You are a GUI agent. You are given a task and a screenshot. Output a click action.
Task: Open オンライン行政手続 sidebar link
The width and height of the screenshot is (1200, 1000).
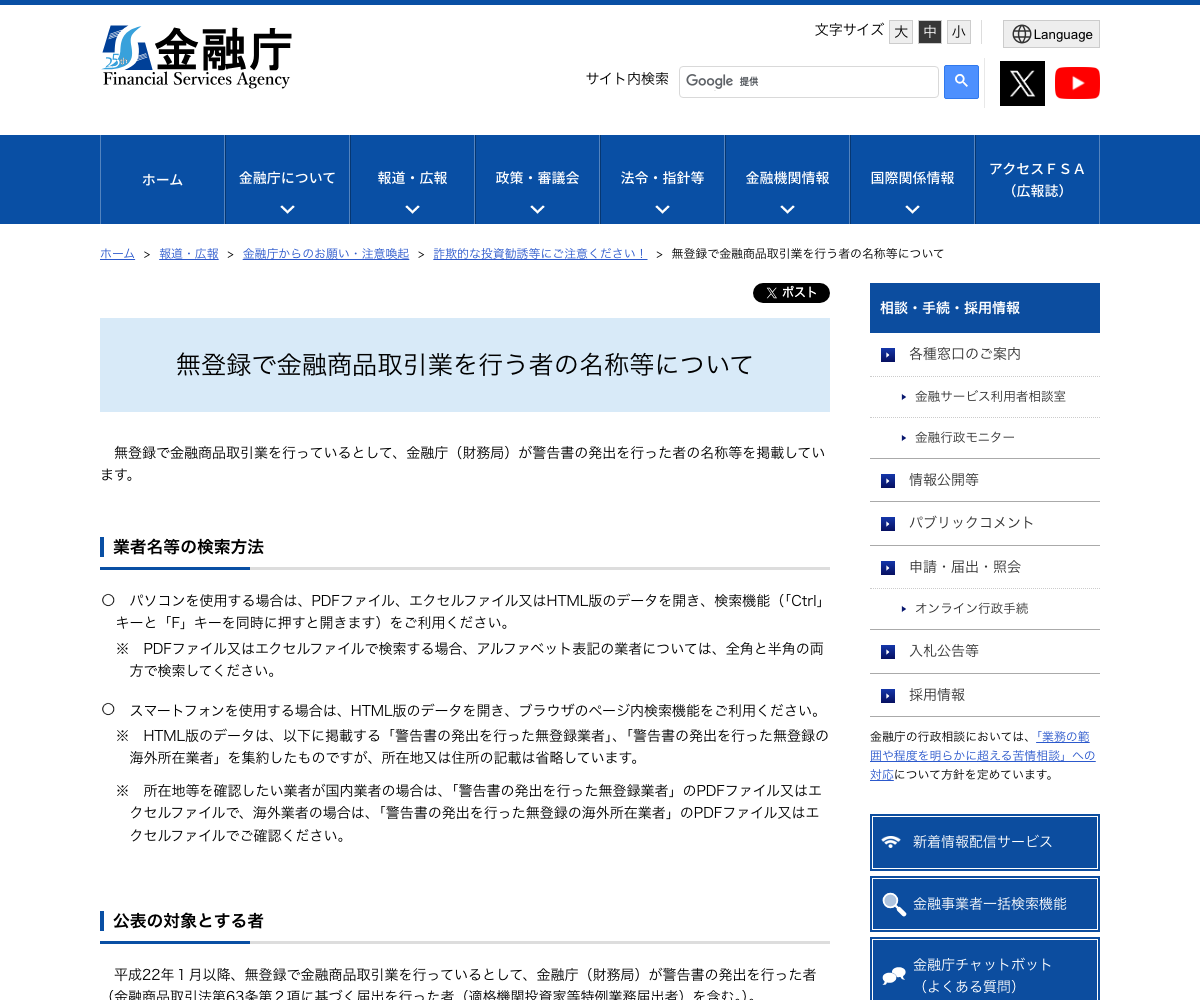click(971, 609)
